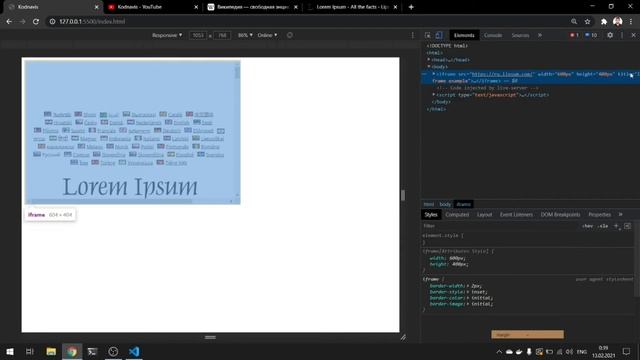Open device toolbar more options menu
Screen dimensions: 640x360
[412, 35]
